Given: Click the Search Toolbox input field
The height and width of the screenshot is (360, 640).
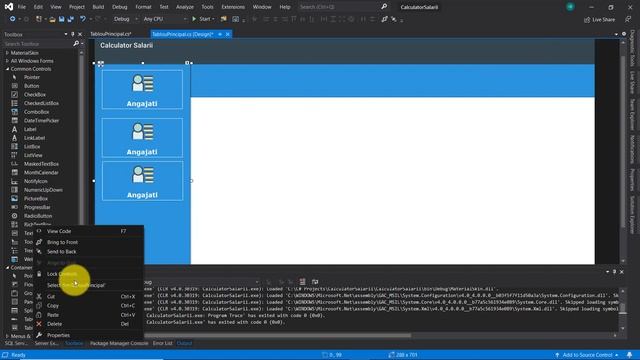Looking at the screenshot, I should coord(38,43).
